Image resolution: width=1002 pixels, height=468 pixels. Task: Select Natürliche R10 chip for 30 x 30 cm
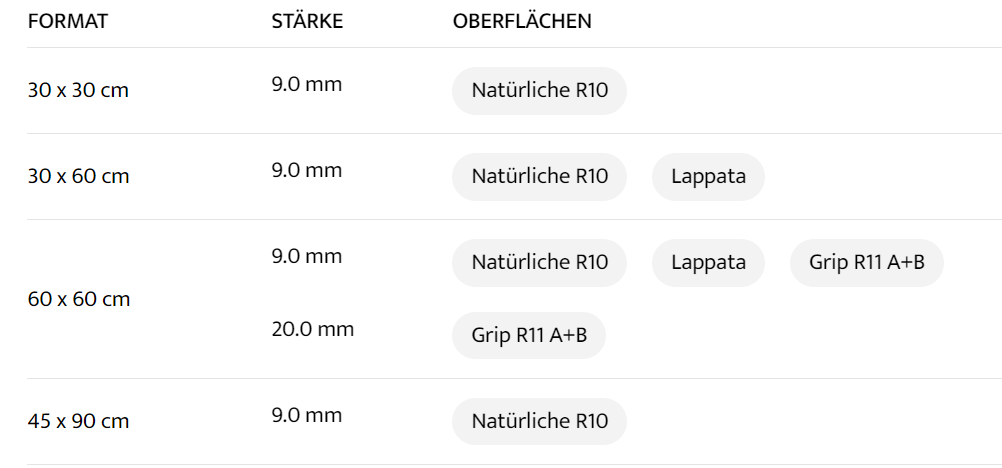click(539, 92)
